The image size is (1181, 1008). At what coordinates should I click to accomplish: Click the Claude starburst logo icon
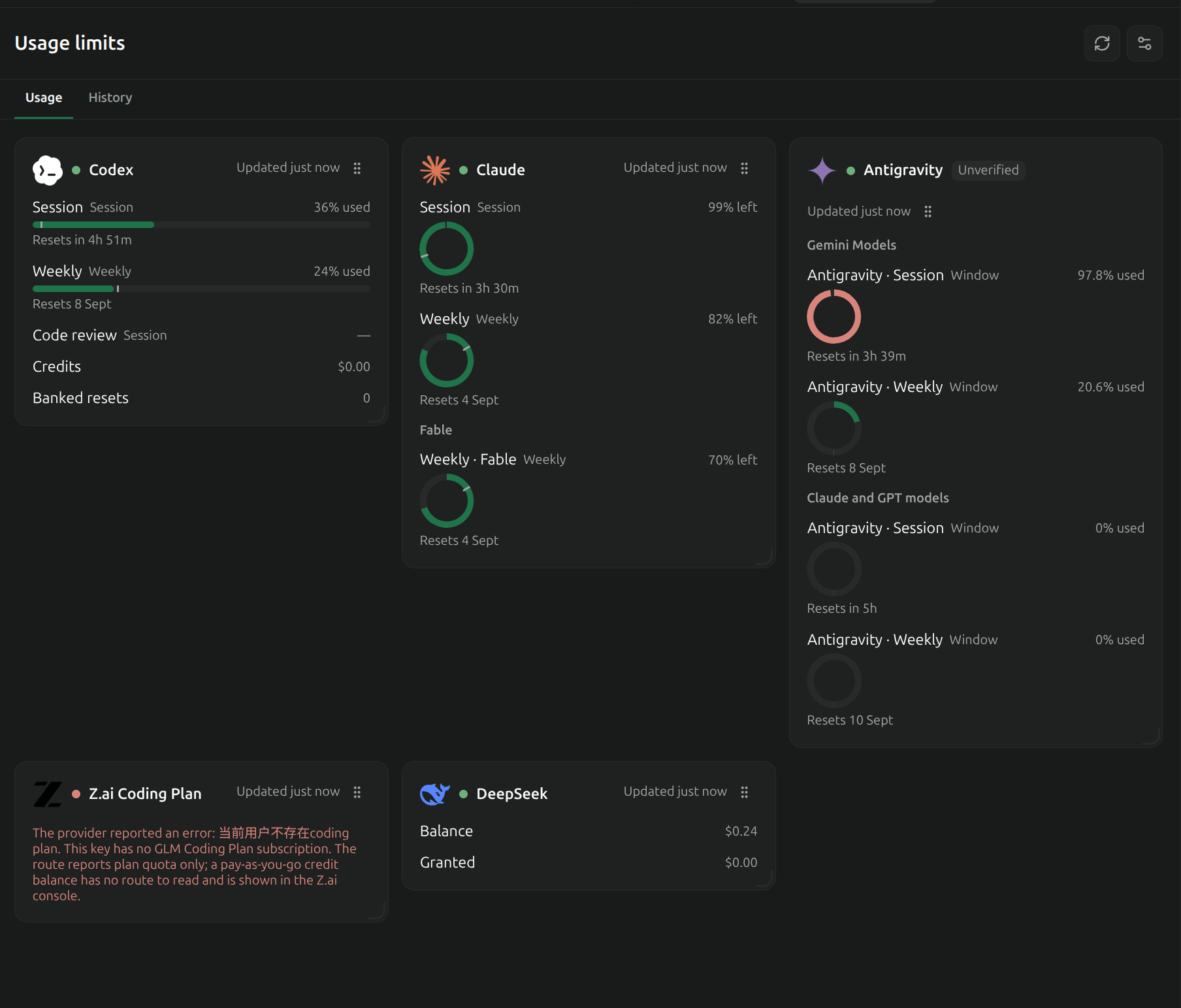coord(435,170)
